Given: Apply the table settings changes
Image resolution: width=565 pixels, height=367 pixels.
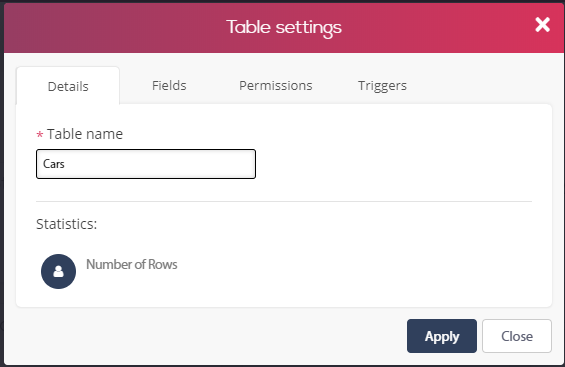Looking at the screenshot, I should [x=442, y=336].
